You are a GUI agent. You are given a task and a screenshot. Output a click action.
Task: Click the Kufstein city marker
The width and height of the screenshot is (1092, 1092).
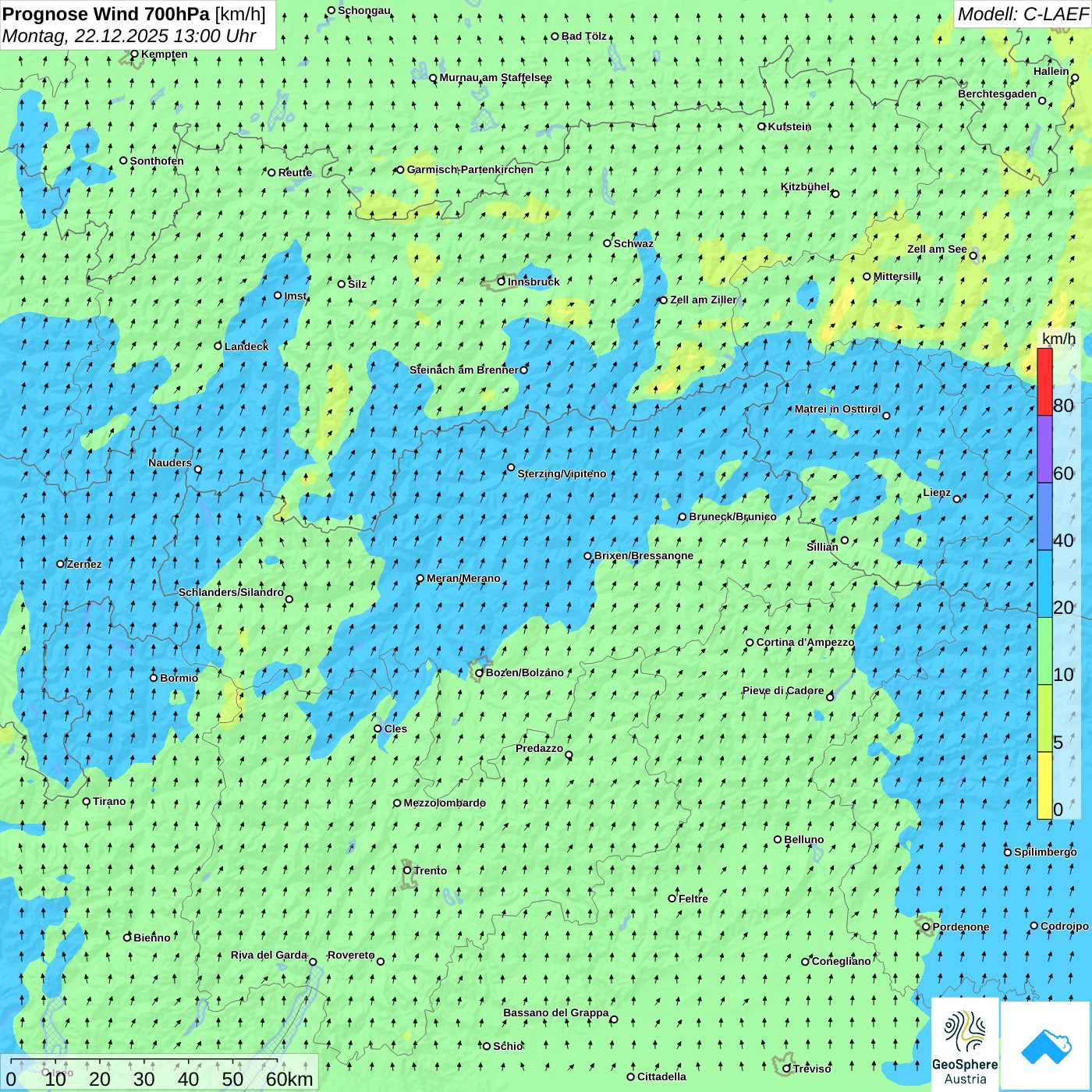(x=762, y=126)
